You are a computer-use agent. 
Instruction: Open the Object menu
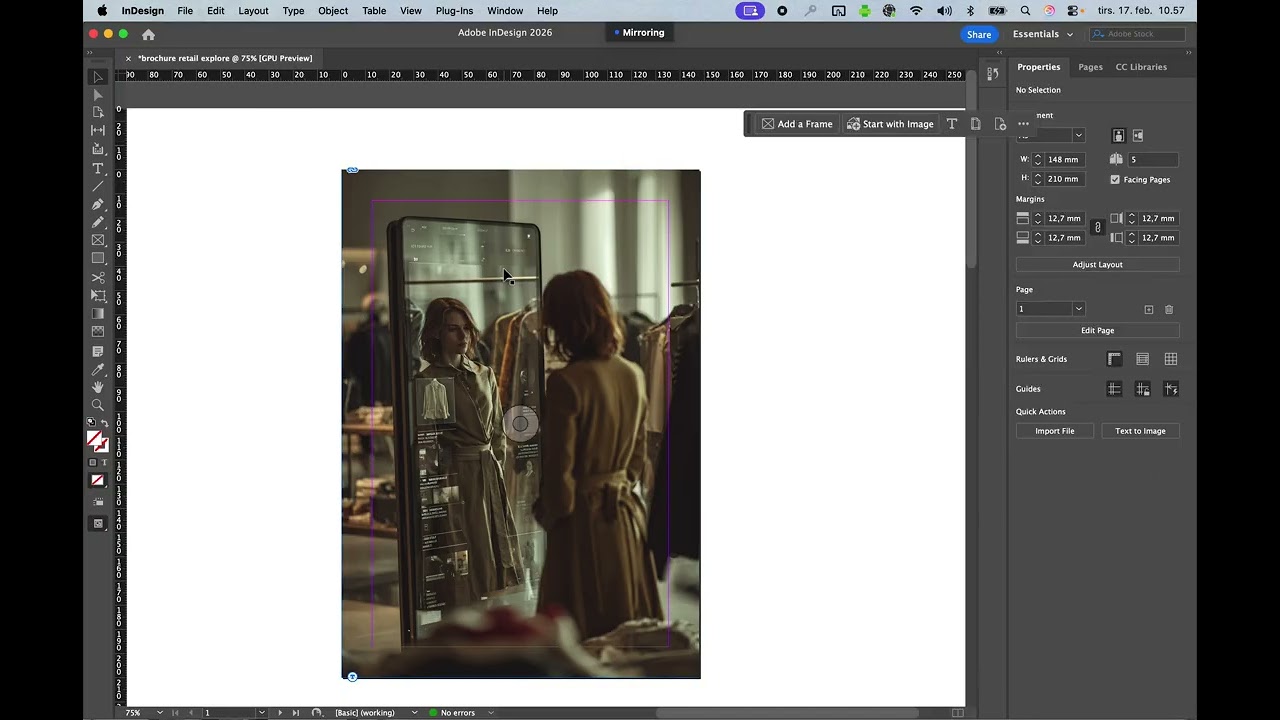333,10
